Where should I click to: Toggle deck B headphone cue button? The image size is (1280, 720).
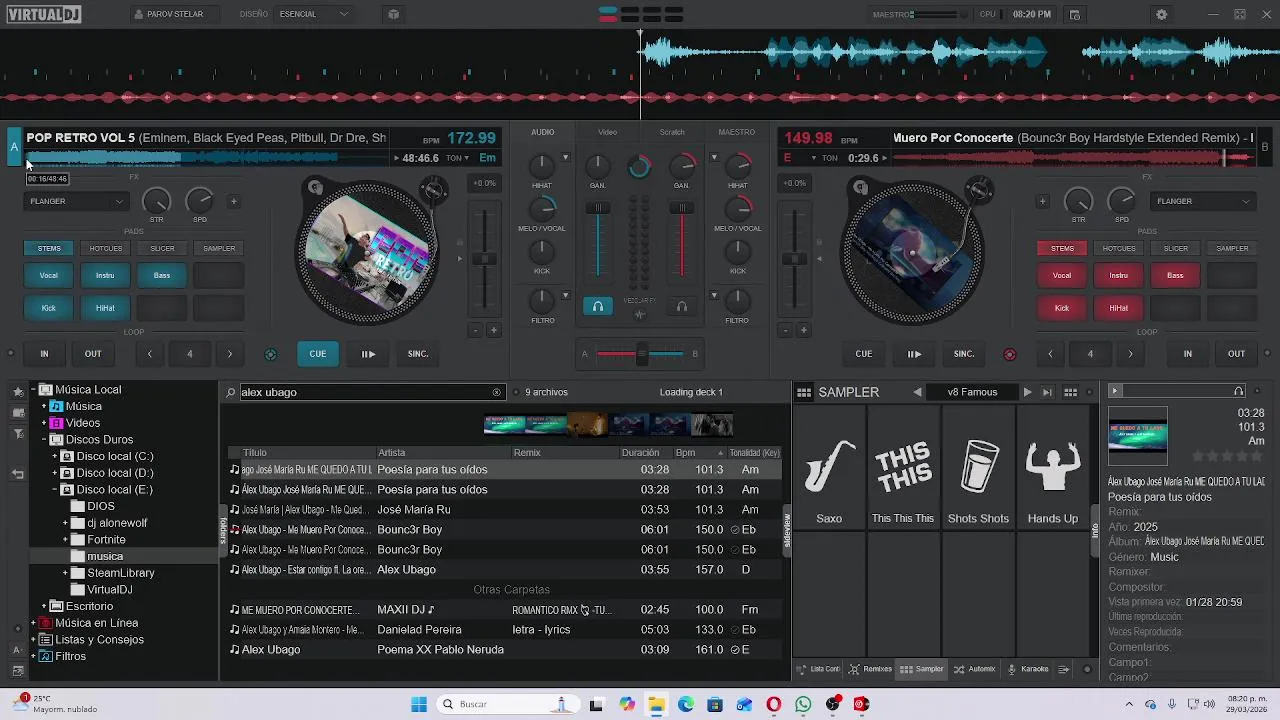(x=682, y=306)
